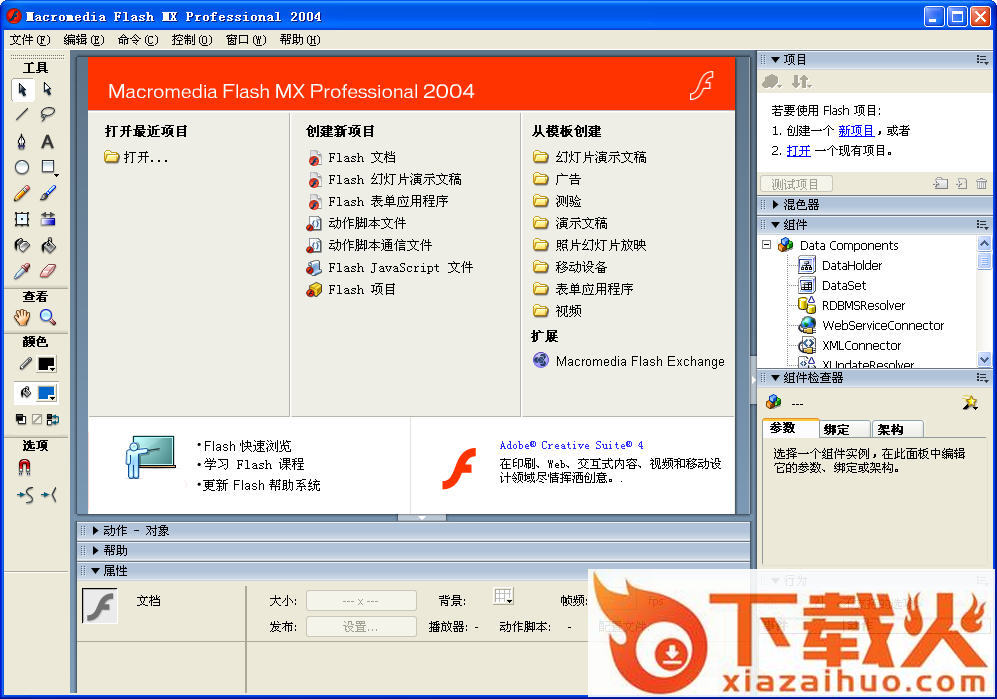Click the black and white colors icon
The image size is (997, 699).
pos(21,419)
